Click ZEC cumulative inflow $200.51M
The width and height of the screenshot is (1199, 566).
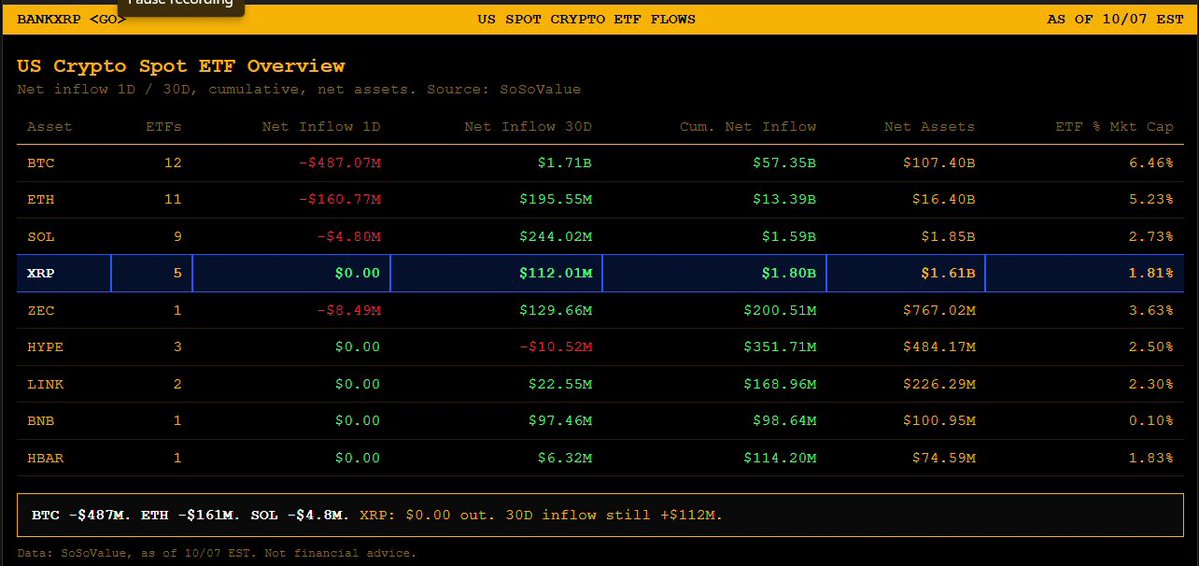[780, 310]
